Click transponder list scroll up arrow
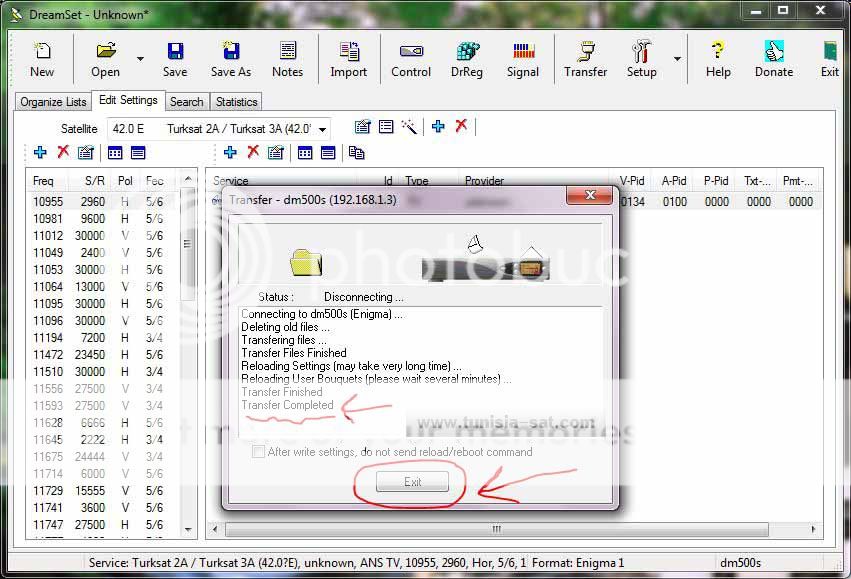851x579 pixels. 188,179
